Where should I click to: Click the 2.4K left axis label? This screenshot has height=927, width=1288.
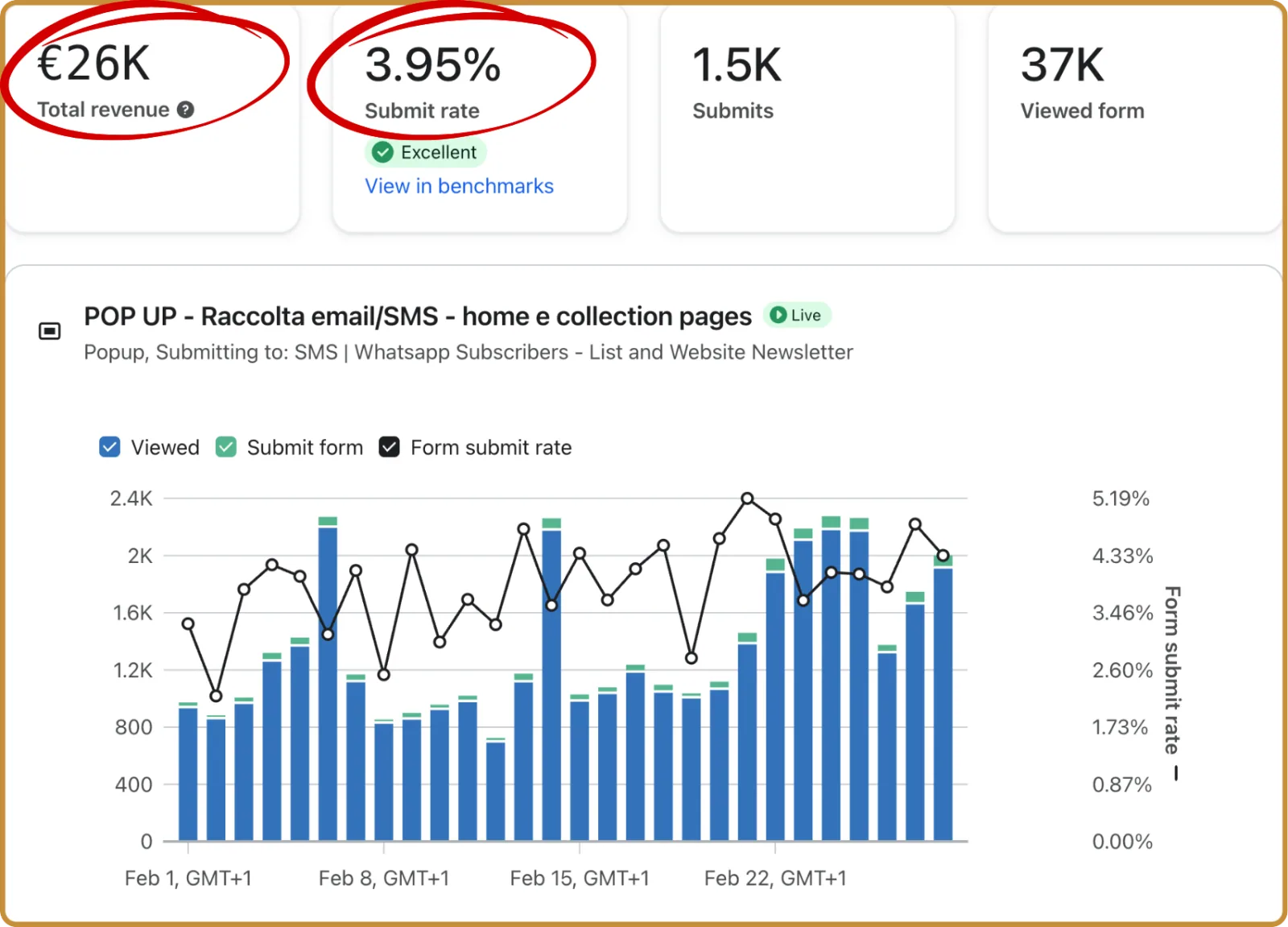131,499
